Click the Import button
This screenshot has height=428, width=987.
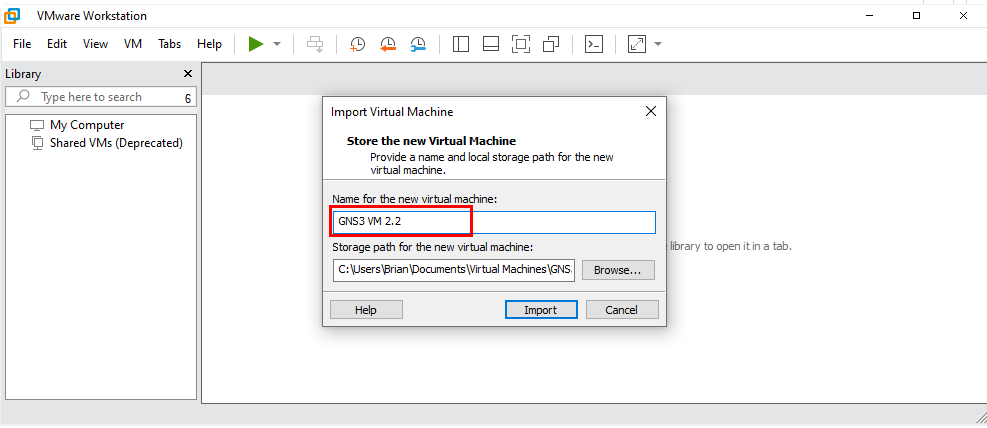click(541, 310)
